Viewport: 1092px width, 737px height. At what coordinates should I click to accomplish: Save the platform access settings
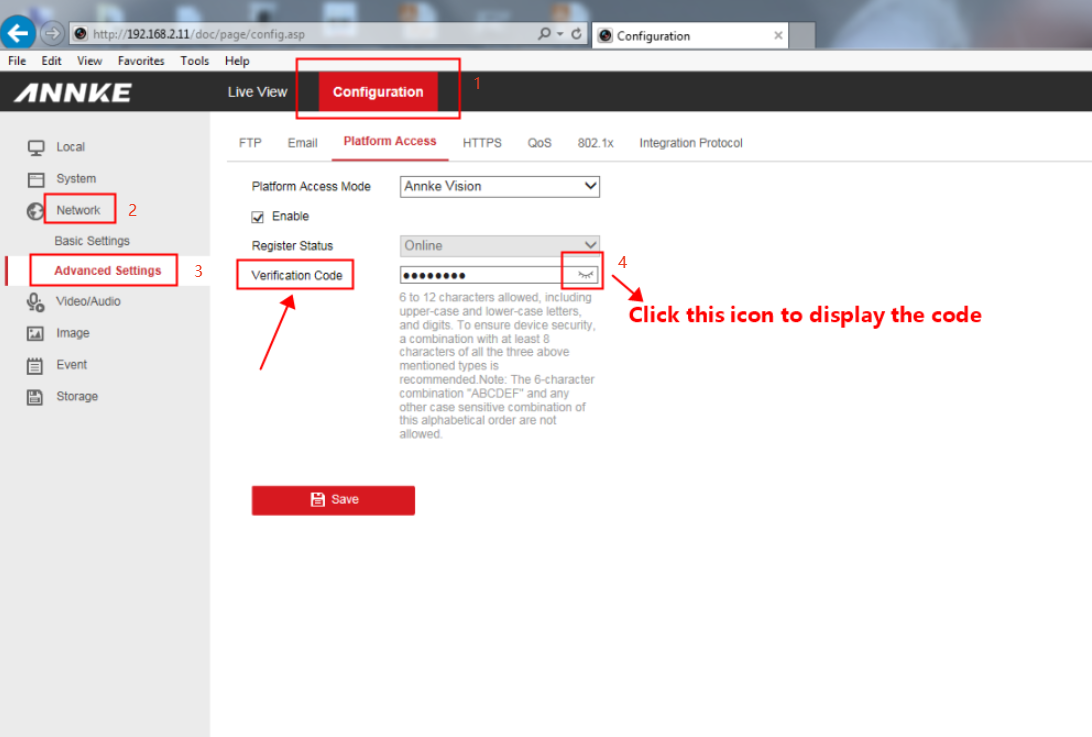[x=333, y=500]
